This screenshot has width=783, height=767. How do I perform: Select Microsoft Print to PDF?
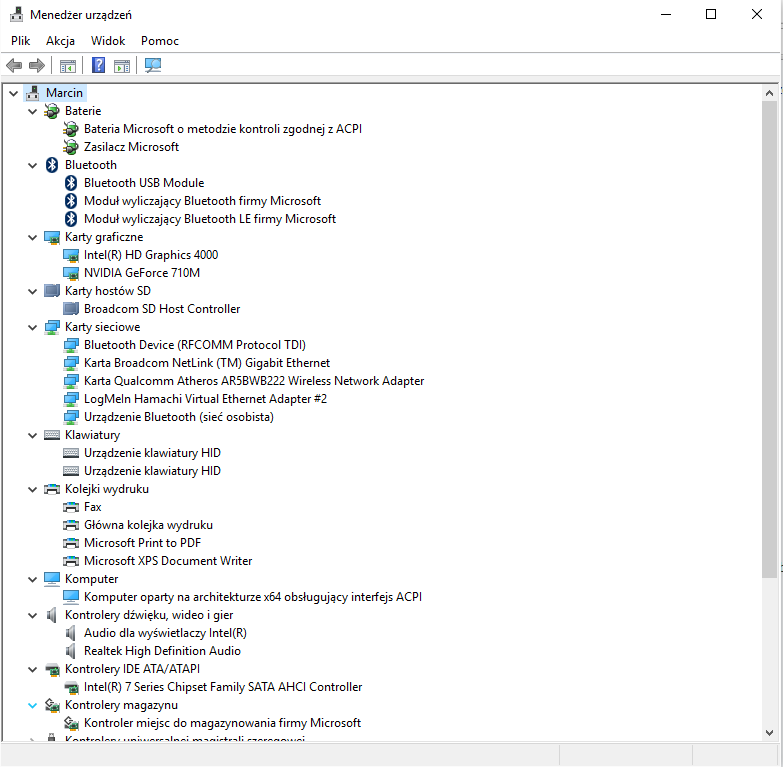(x=142, y=543)
